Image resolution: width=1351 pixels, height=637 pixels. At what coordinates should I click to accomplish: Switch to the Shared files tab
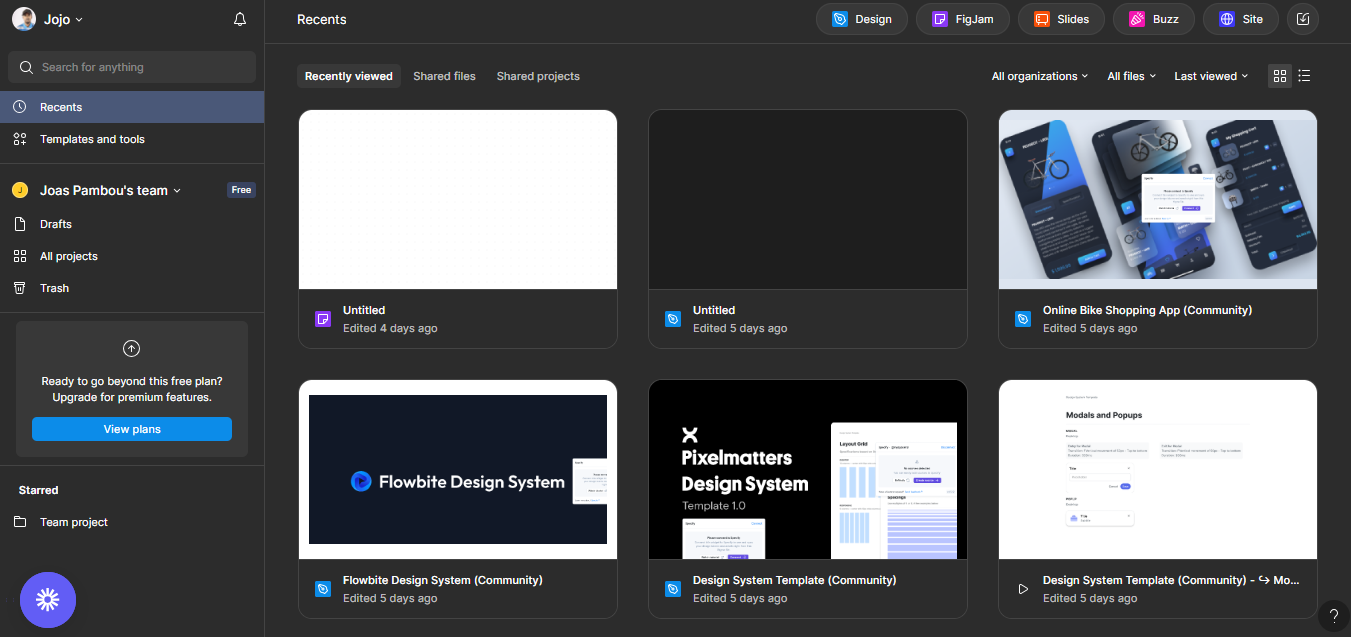click(444, 76)
